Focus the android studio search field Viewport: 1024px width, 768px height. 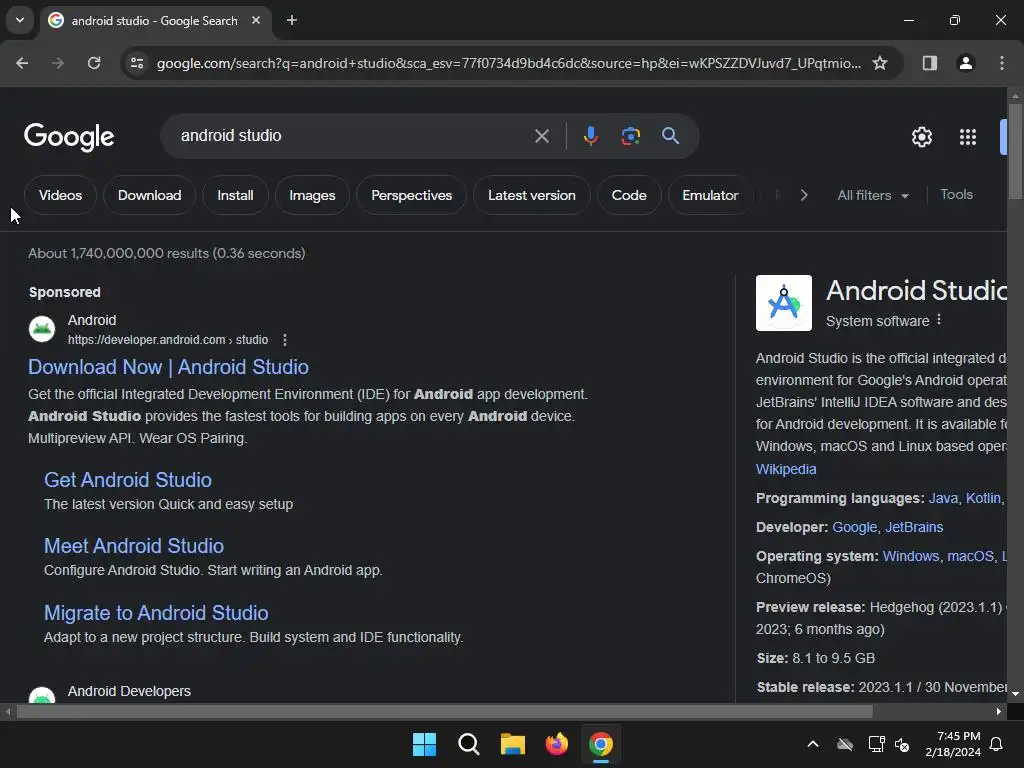353,136
